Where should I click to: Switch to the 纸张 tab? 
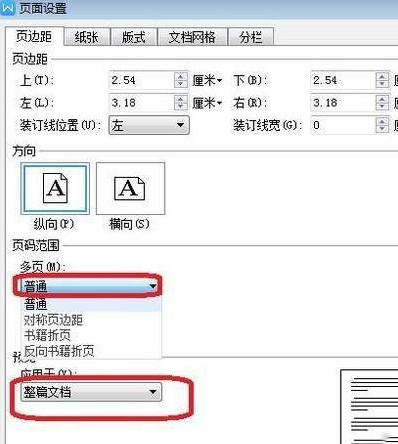pyautogui.click(x=87, y=37)
